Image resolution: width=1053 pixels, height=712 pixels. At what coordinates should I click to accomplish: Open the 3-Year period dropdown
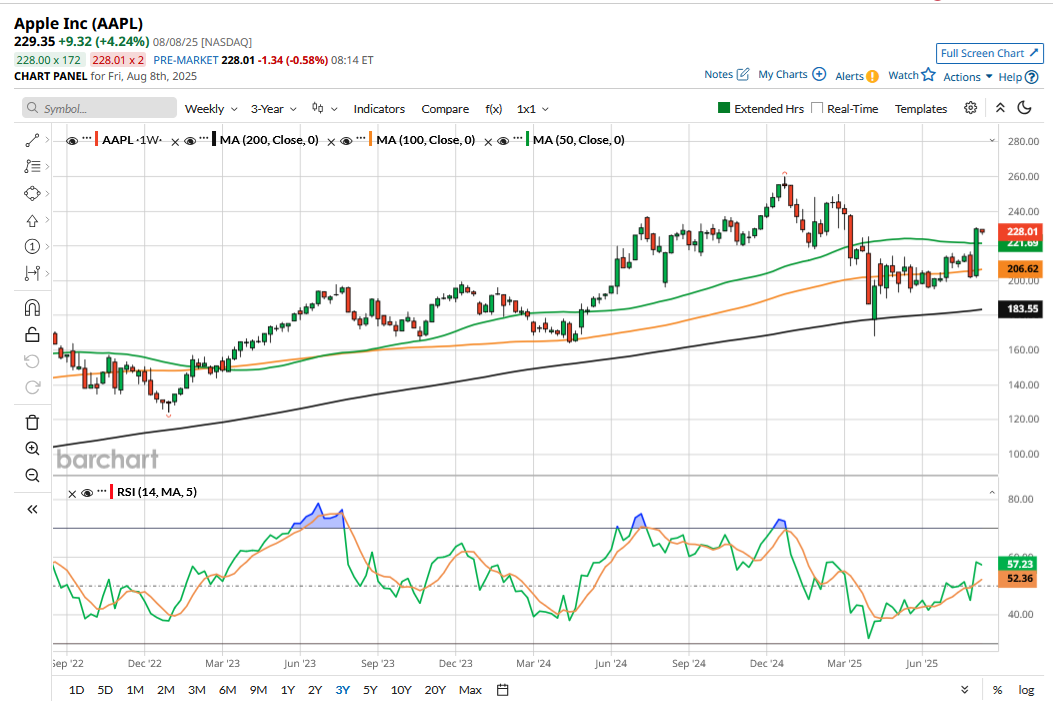coord(273,109)
